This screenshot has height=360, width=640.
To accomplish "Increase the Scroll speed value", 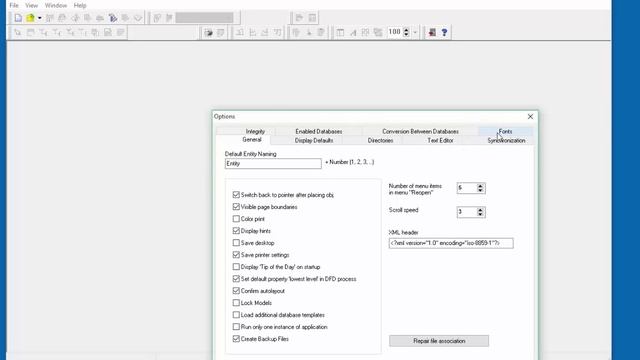I will pos(480,209).
